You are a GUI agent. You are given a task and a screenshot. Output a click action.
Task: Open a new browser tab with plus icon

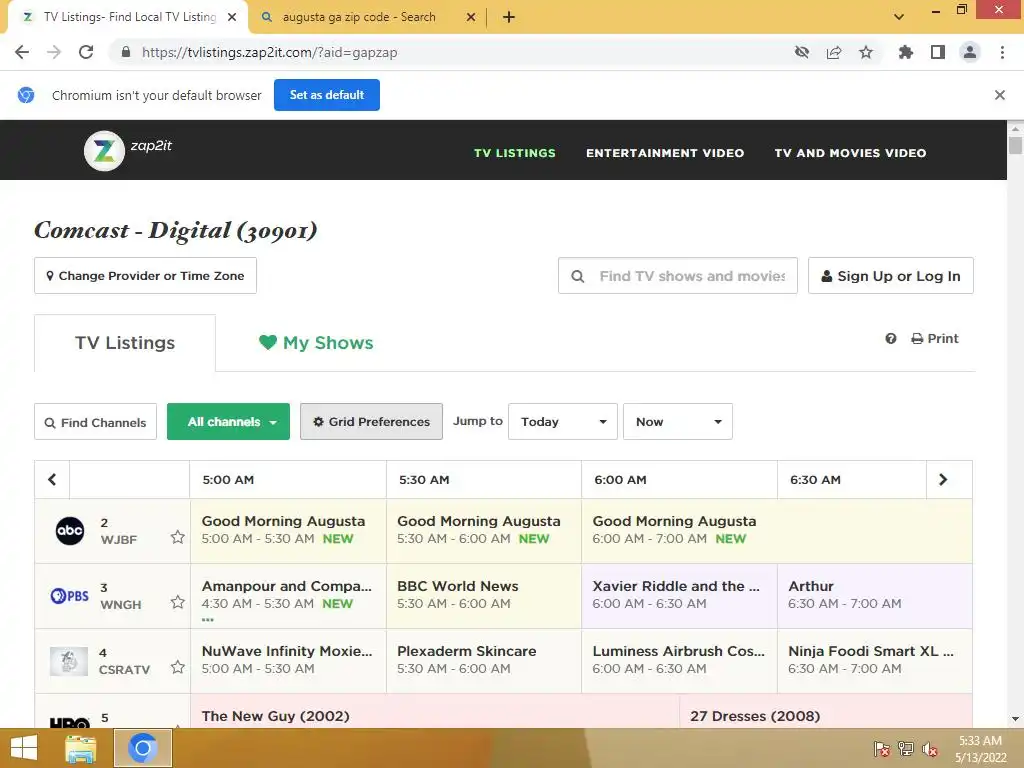[x=509, y=17]
